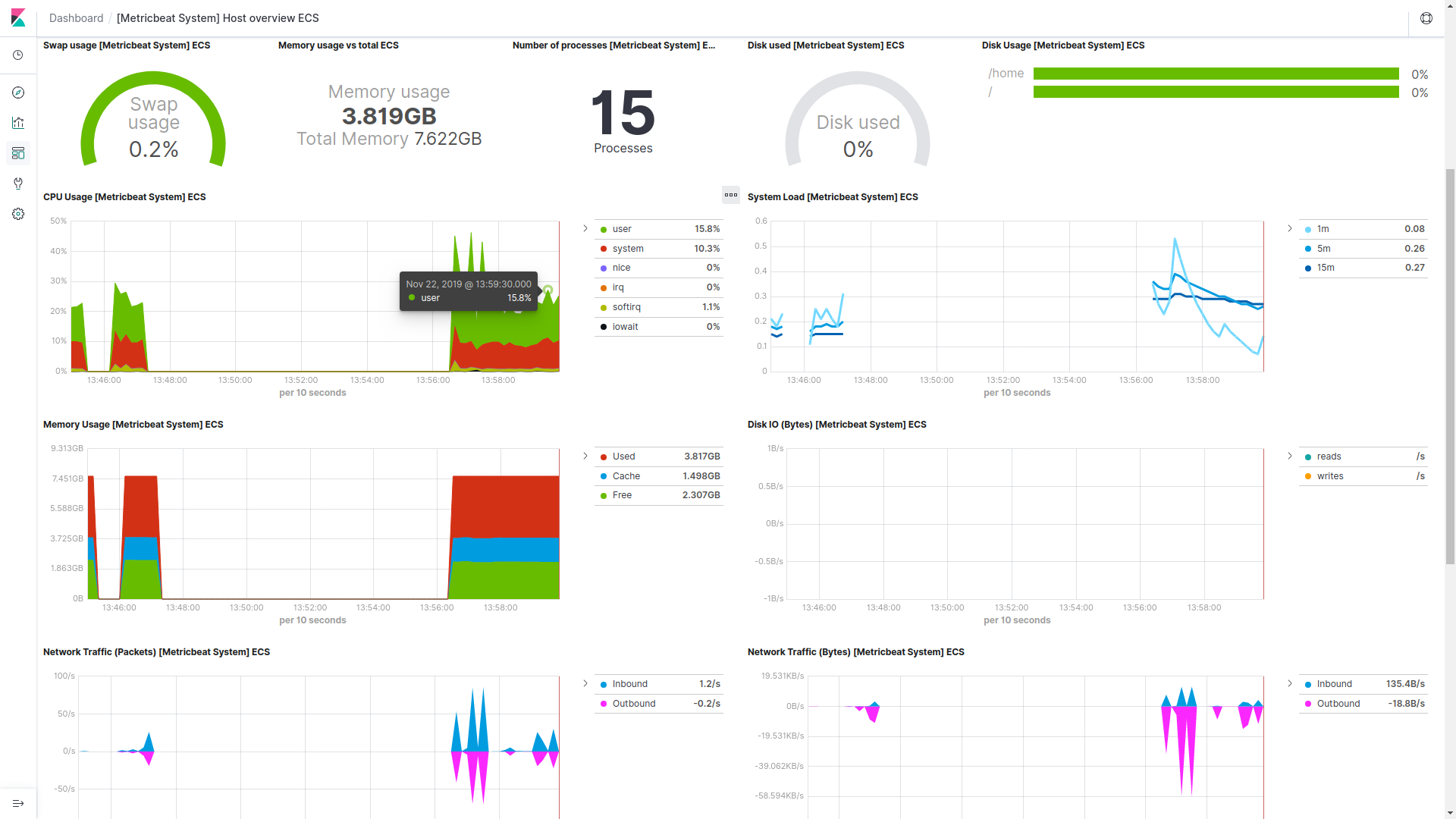Click the settings gear icon in sidebar
This screenshot has width=1456, height=819.
(x=18, y=214)
